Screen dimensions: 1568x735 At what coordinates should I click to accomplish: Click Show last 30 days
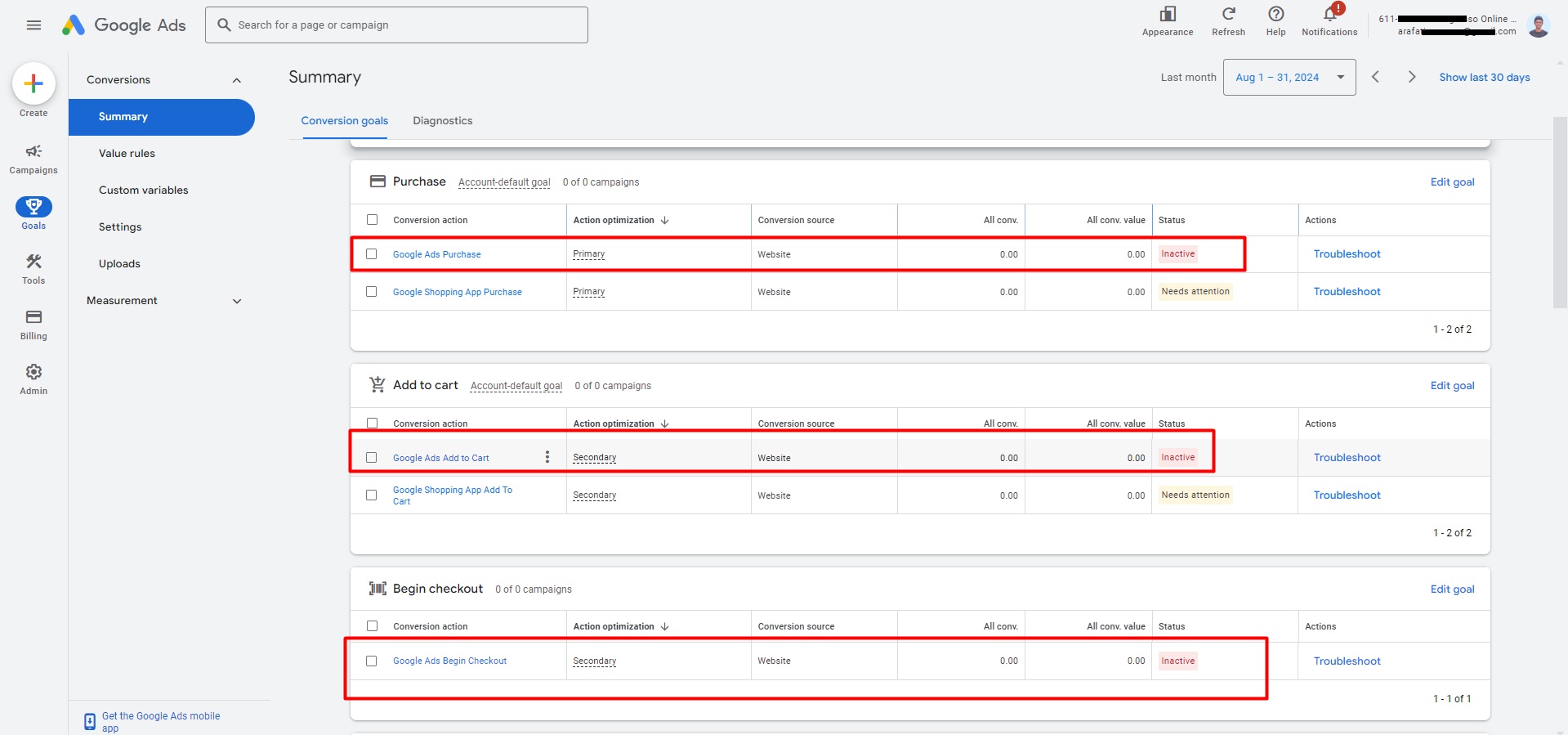pyautogui.click(x=1485, y=78)
